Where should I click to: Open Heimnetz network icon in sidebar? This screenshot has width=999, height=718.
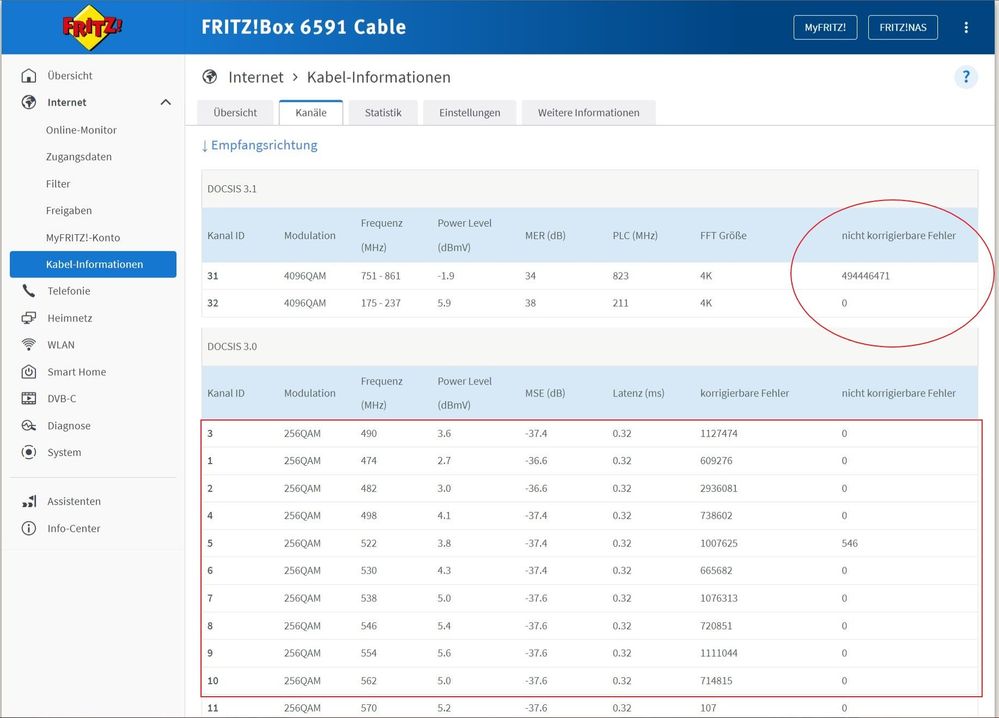tap(29, 318)
